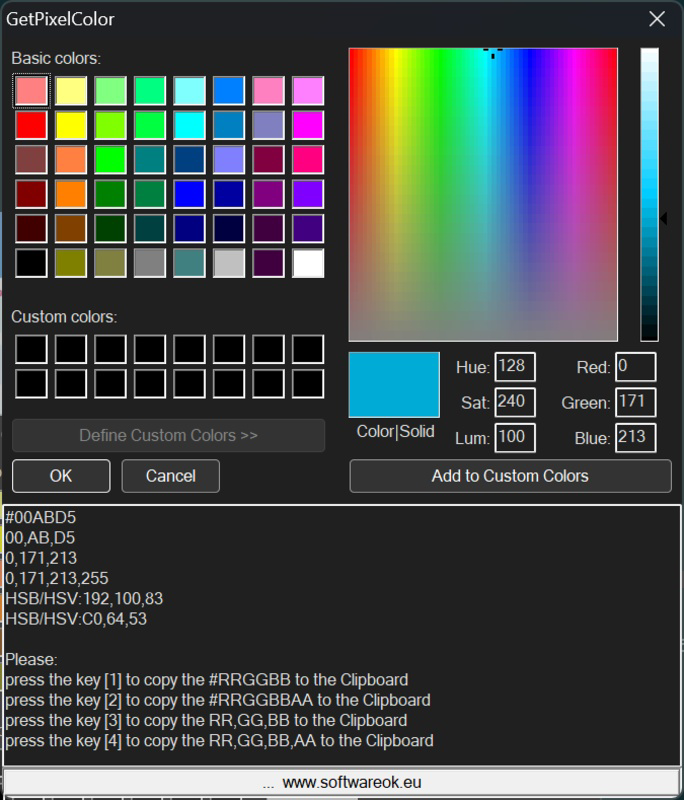Viewport: 684px width, 800px height.
Task: Click the Cancel button
Action: (171, 476)
